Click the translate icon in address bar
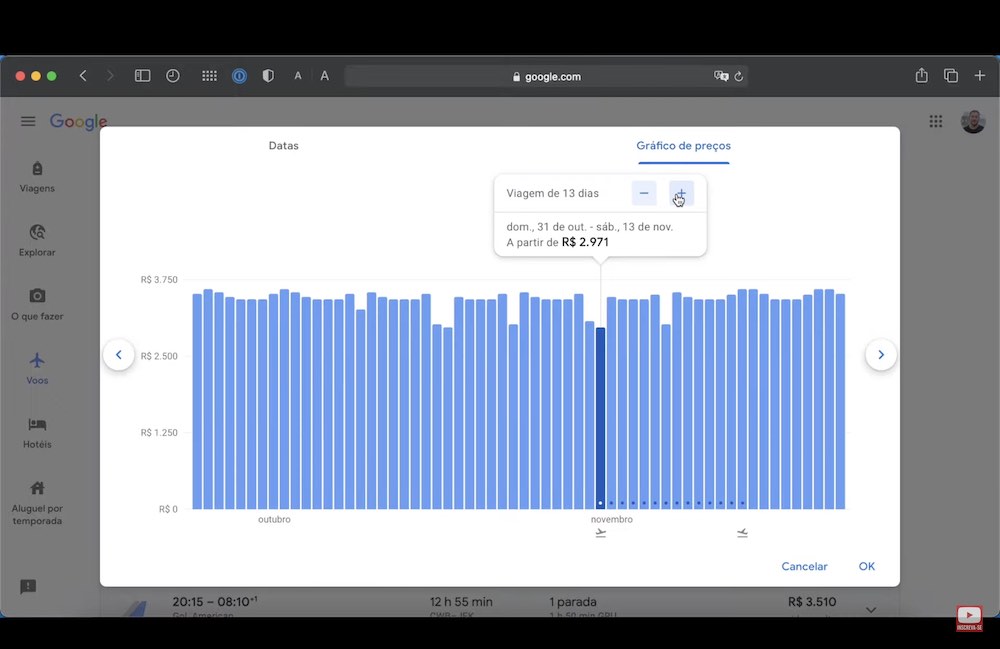This screenshot has width=1000, height=649. [x=721, y=76]
